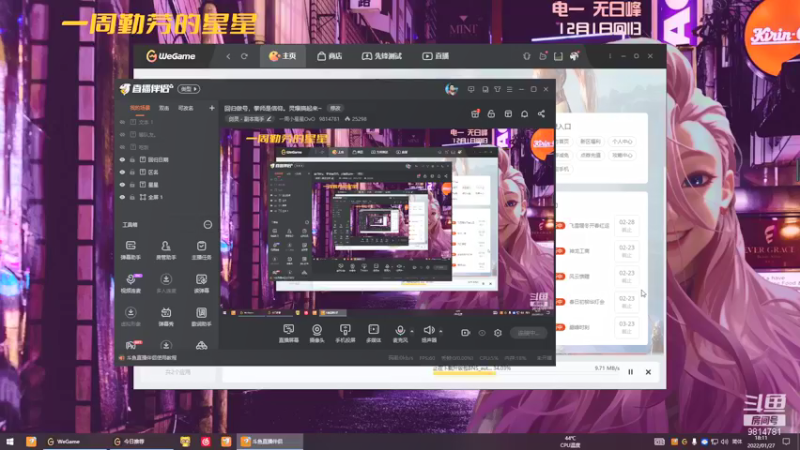
Task: Click the notification bell icon
Action: point(524,114)
